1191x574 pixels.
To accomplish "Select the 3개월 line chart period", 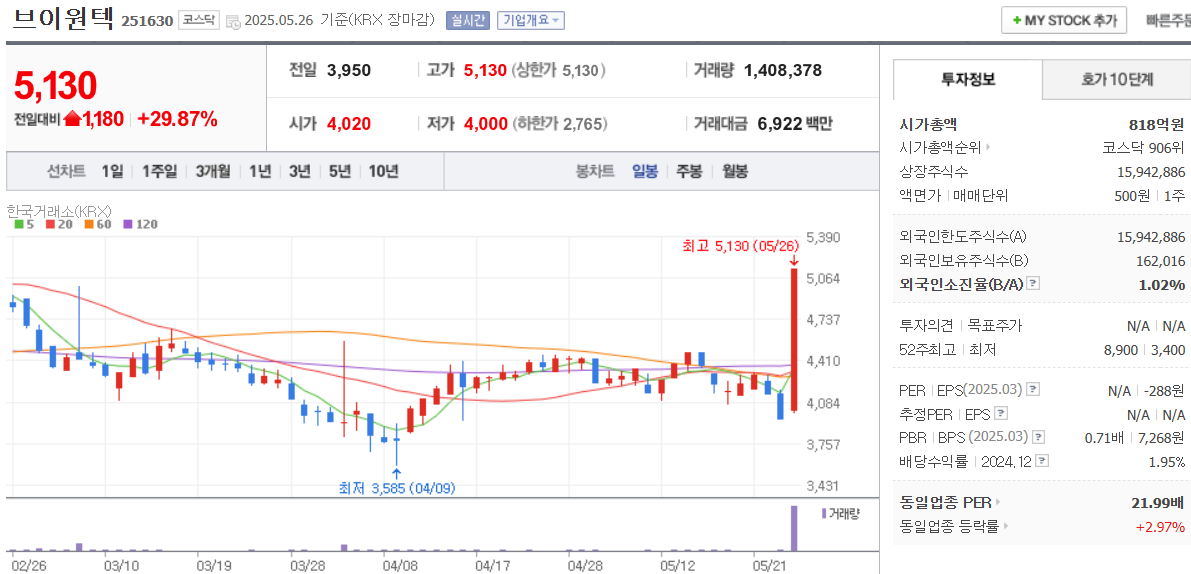I will tap(213, 172).
